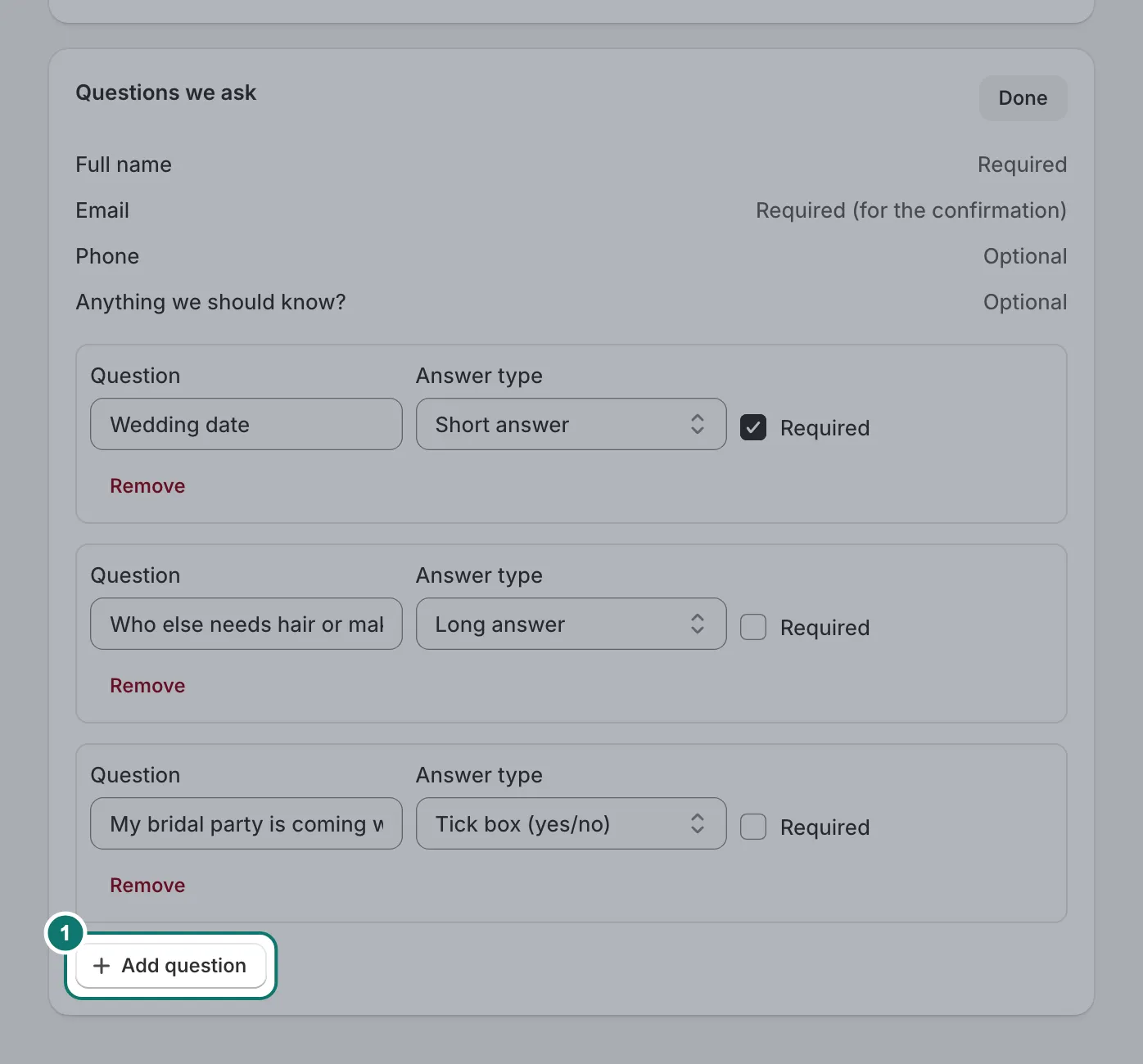This screenshot has width=1143, height=1064.
Task: Remove the My bridal party question
Action: [147, 886]
